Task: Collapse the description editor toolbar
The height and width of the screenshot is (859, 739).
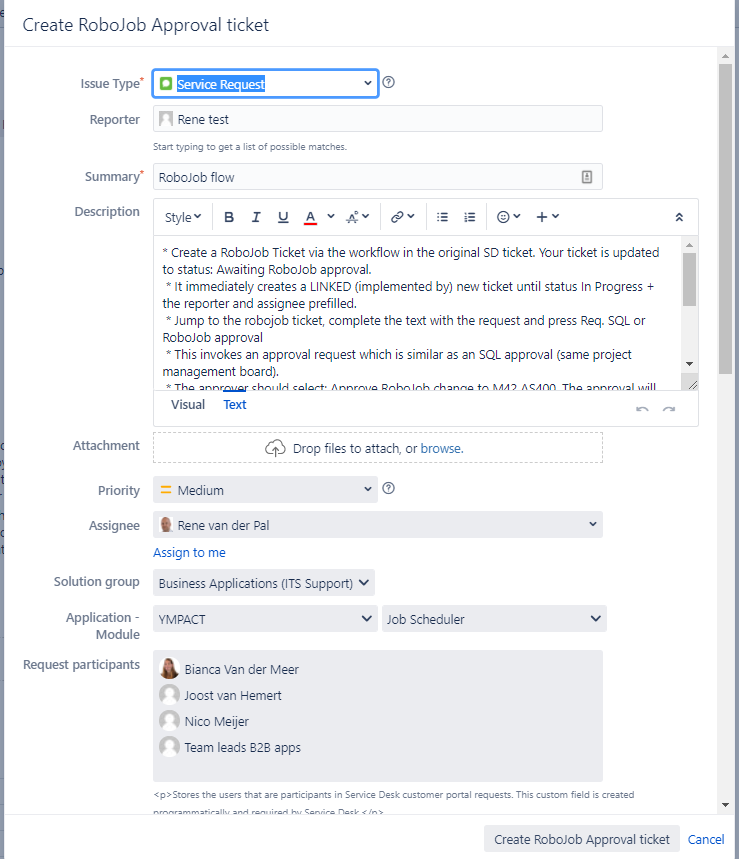Action: pyautogui.click(x=679, y=217)
